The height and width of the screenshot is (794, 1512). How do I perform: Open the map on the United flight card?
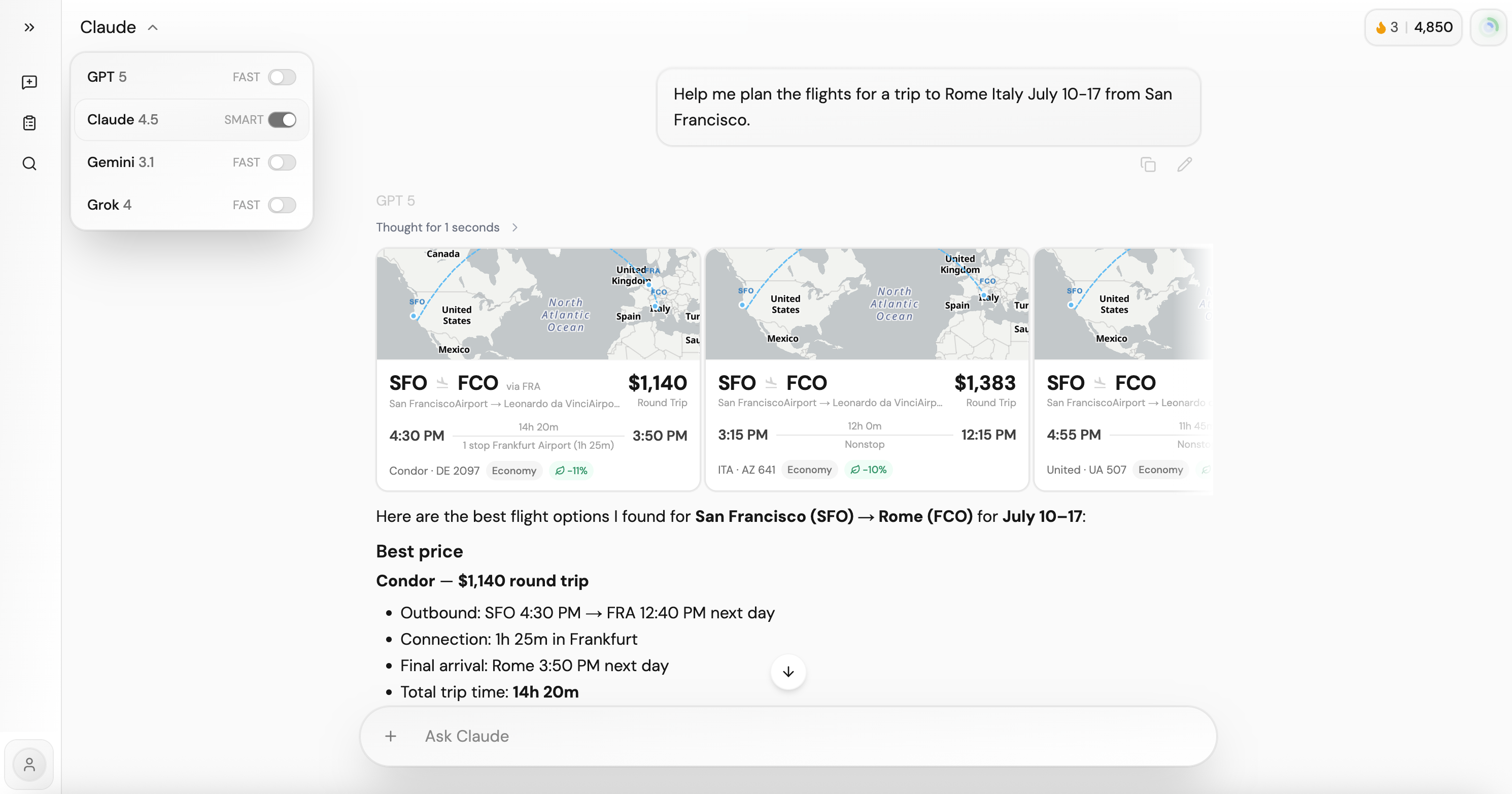(1123, 304)
